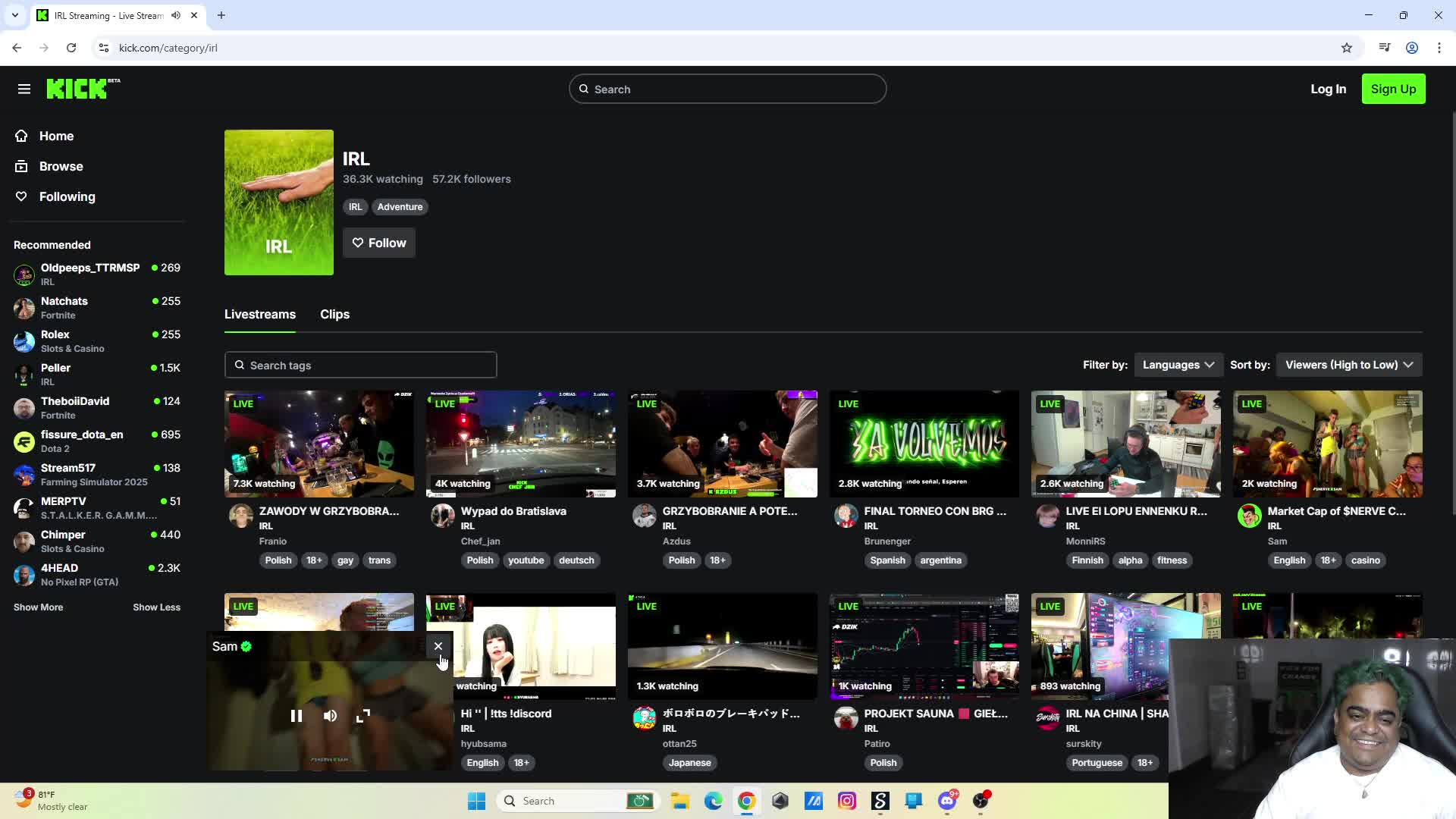Expand the Languages filter dropdown
The height and width of the screenshot is (819, 1456).
tap(1178, 365)
